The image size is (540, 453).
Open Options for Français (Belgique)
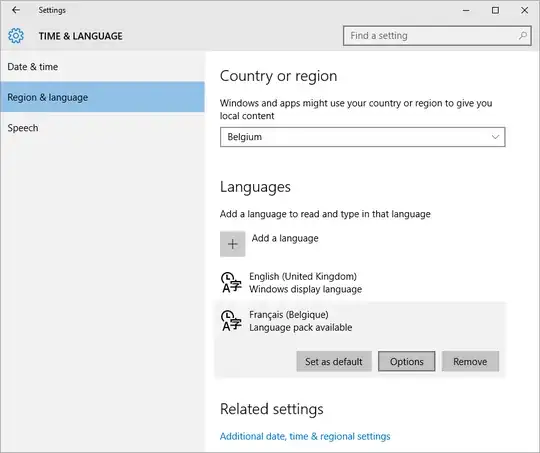(x=407, y=361)
